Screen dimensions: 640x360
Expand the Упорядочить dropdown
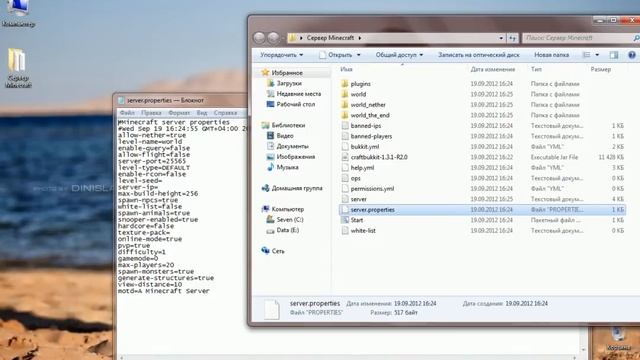click(x=282, y=55)
